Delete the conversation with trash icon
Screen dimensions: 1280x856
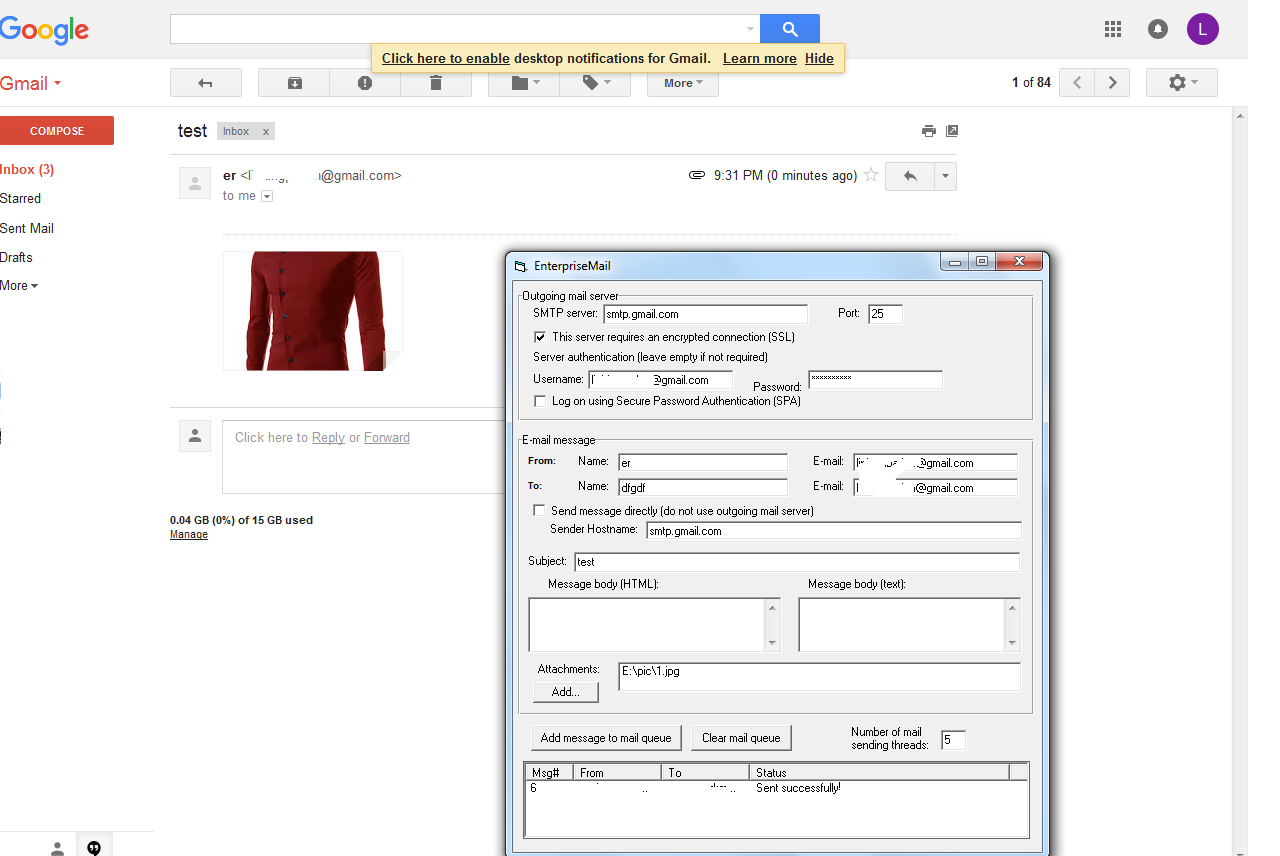tap(436, 83)
